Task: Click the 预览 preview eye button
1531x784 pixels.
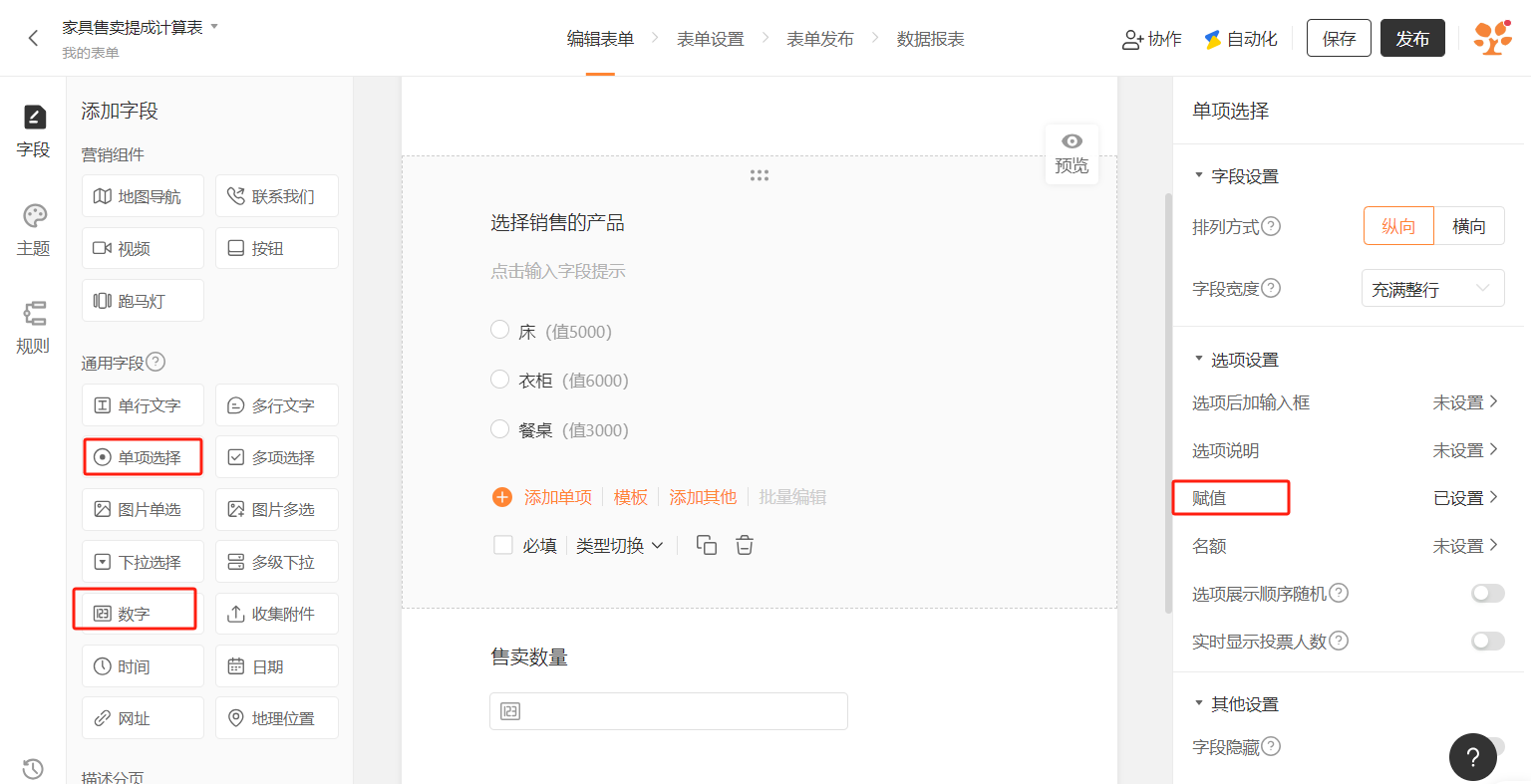Action: click(1072, 153)
